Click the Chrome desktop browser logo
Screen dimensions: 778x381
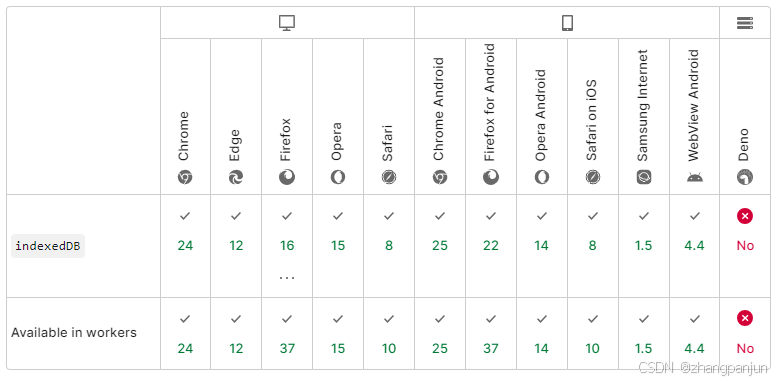pos(185,177)
